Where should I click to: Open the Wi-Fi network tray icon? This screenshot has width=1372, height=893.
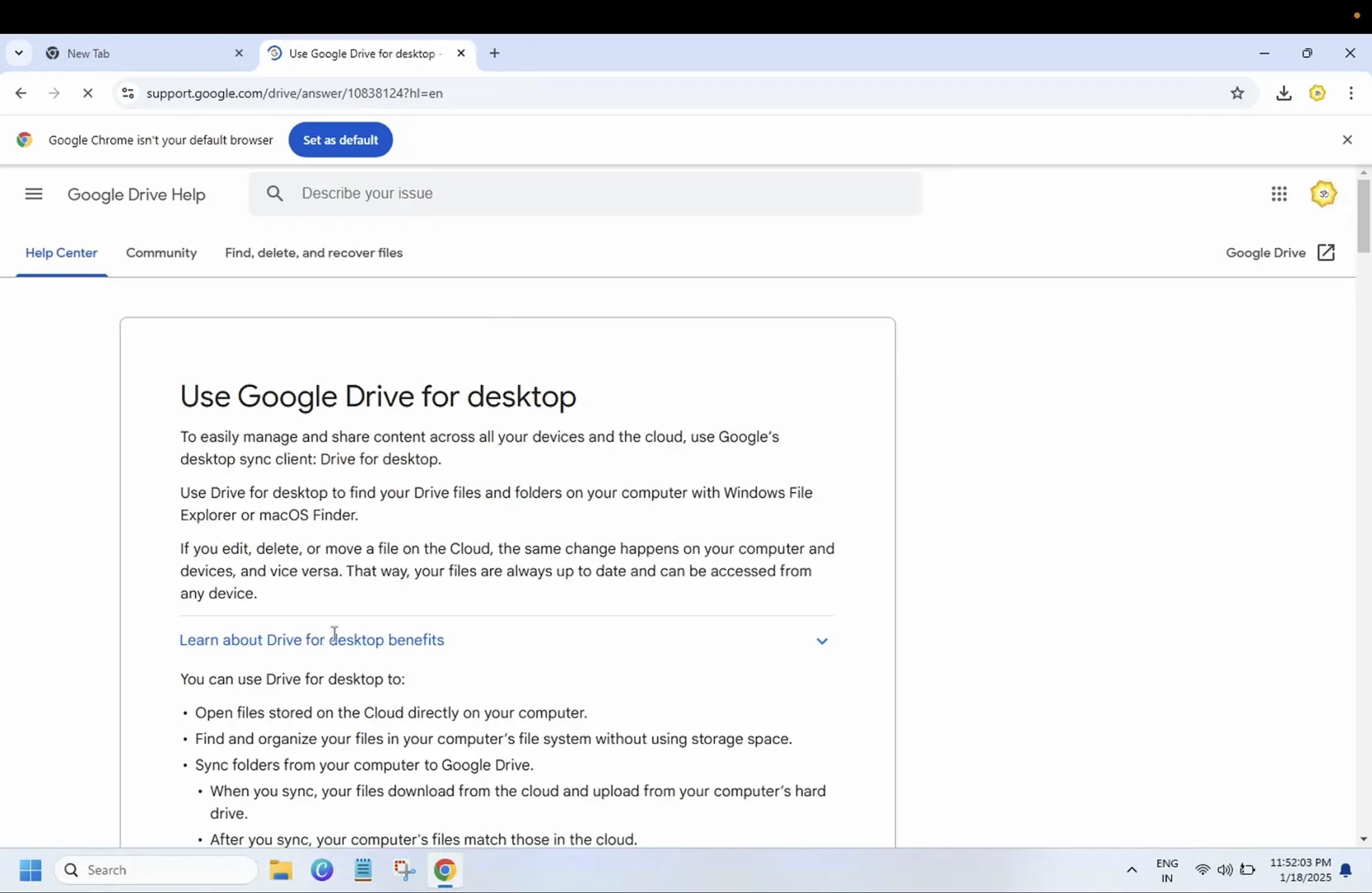point(1203,870)
